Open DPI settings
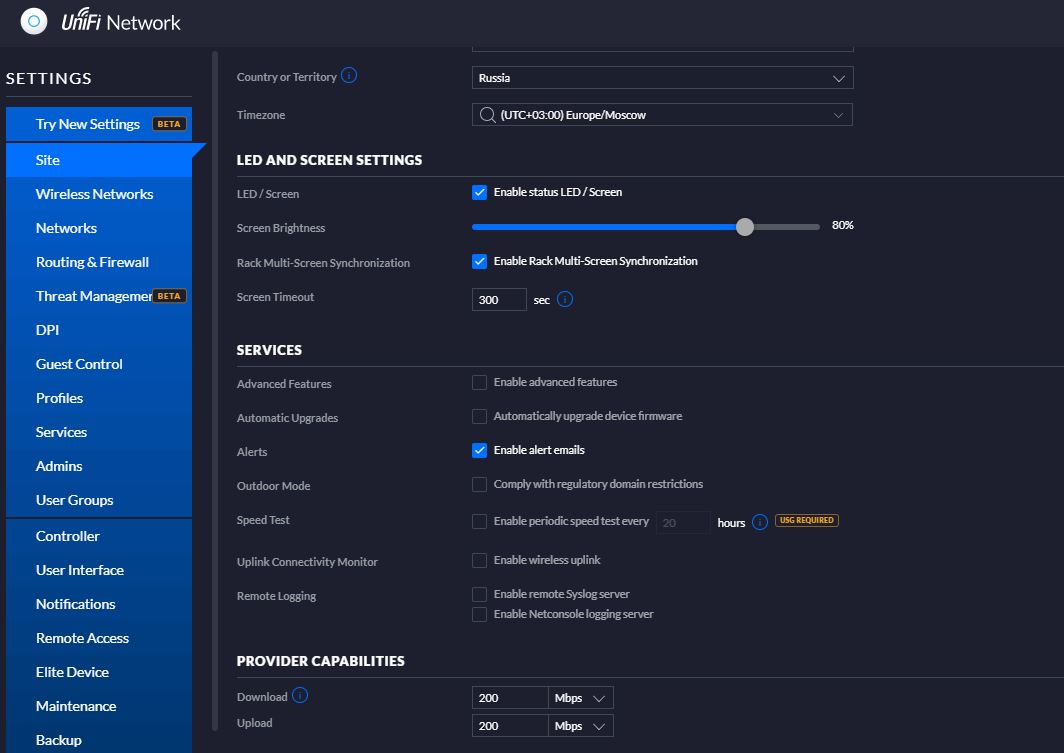The height and width of the screenshot is (753, 1064). 99,330
